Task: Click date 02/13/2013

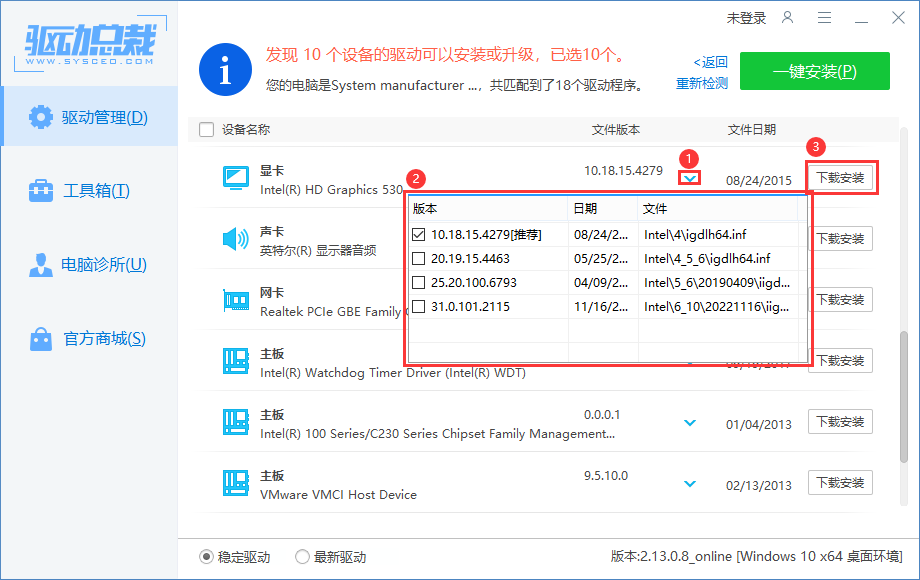Action: point(759,486)
